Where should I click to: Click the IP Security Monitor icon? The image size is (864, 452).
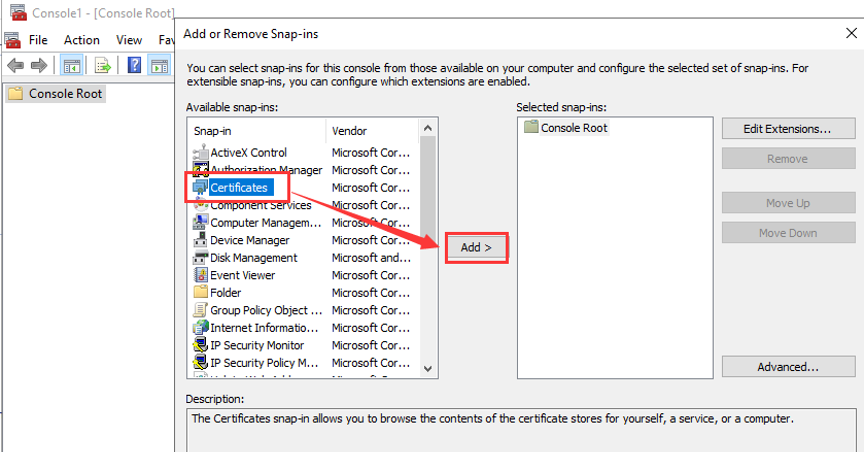click(201, 345)
